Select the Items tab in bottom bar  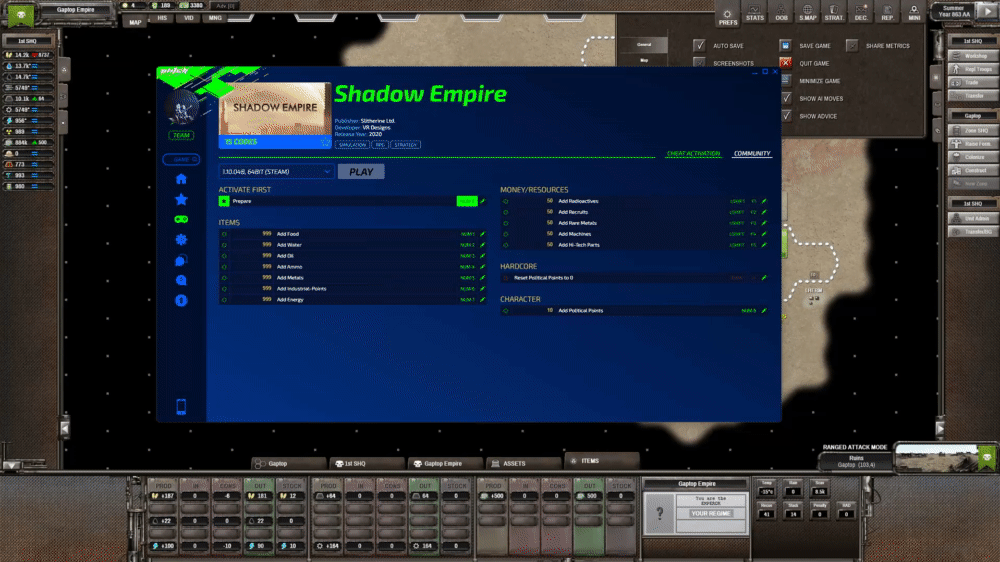pyautogui.click(x=601, y=461)
